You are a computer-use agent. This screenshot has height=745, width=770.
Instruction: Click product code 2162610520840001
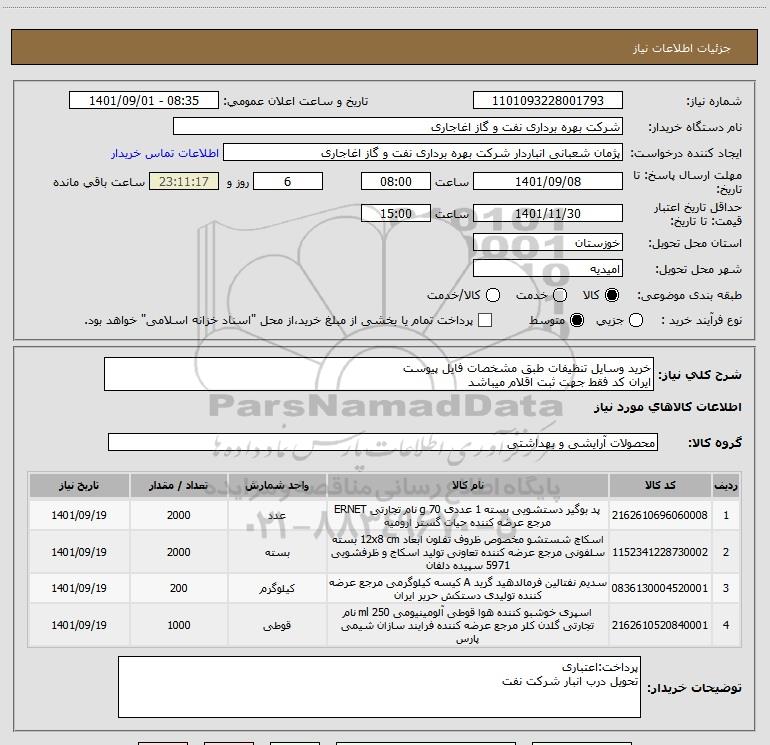tap(660, 625)
